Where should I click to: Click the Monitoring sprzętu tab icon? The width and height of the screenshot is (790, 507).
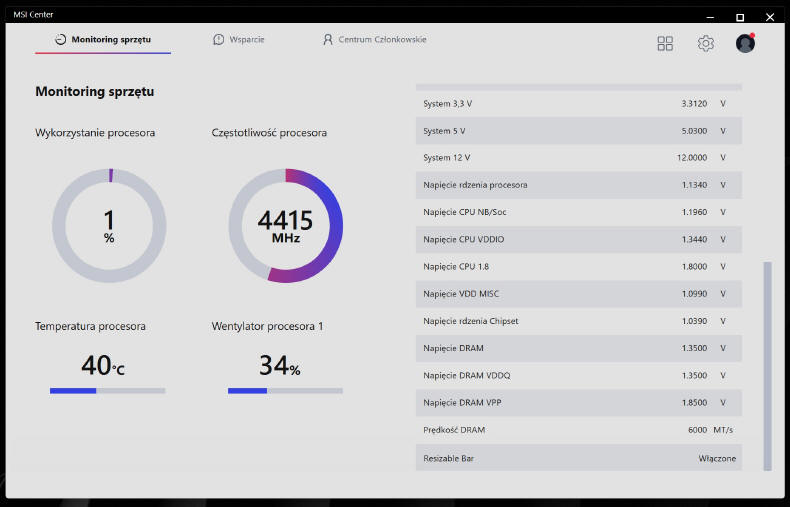pos(60,39)
